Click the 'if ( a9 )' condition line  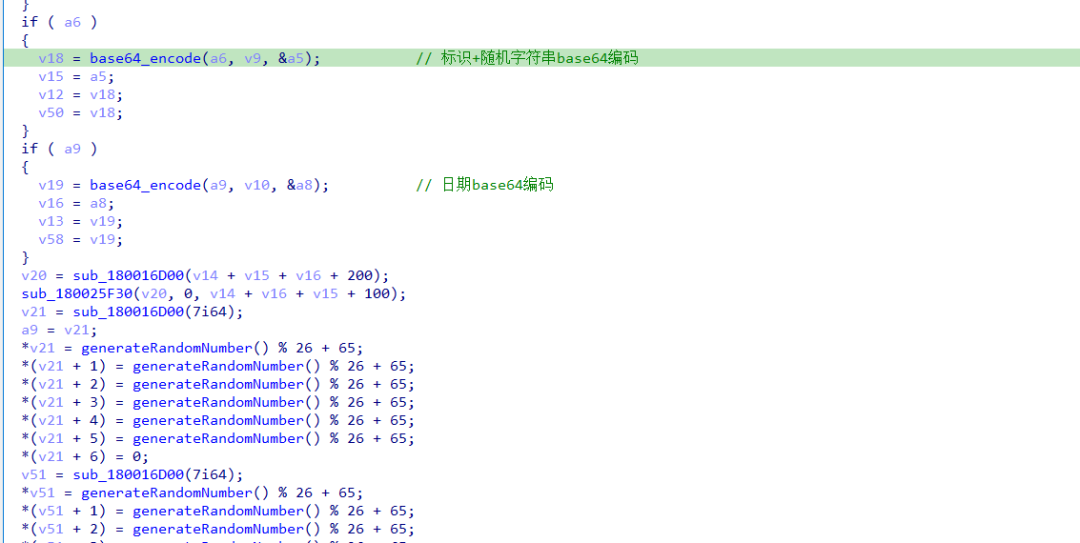pyautogui.click(x=59, y=149)
